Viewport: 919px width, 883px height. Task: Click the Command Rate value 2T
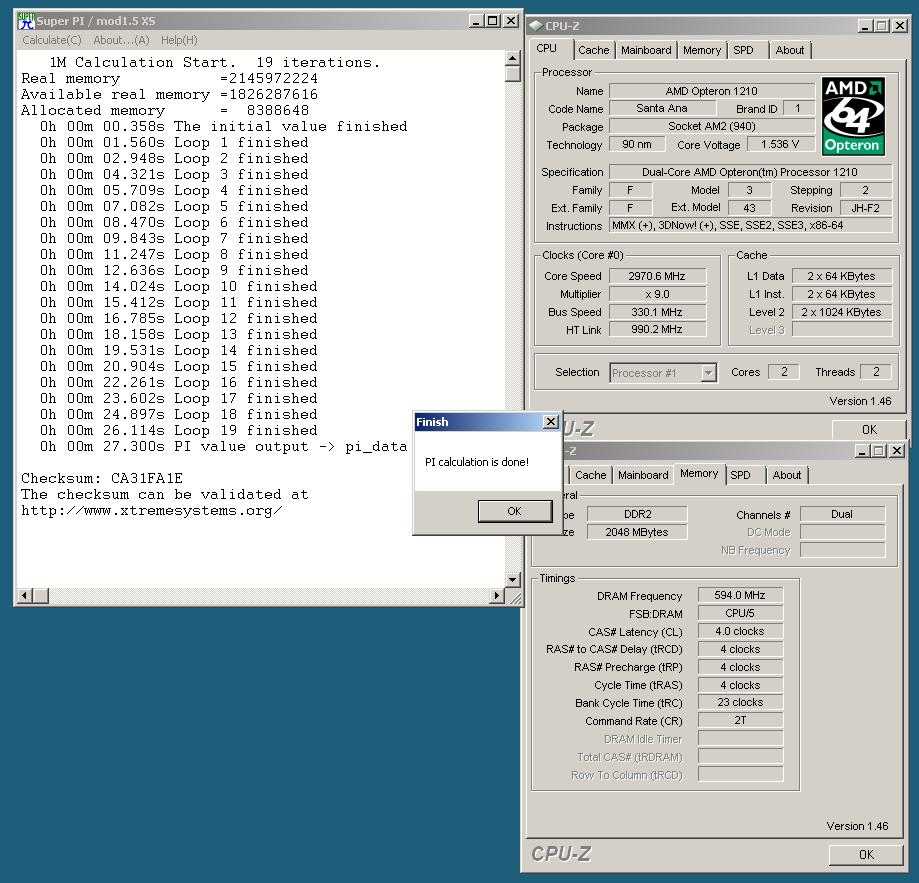[x=740, y=721]
